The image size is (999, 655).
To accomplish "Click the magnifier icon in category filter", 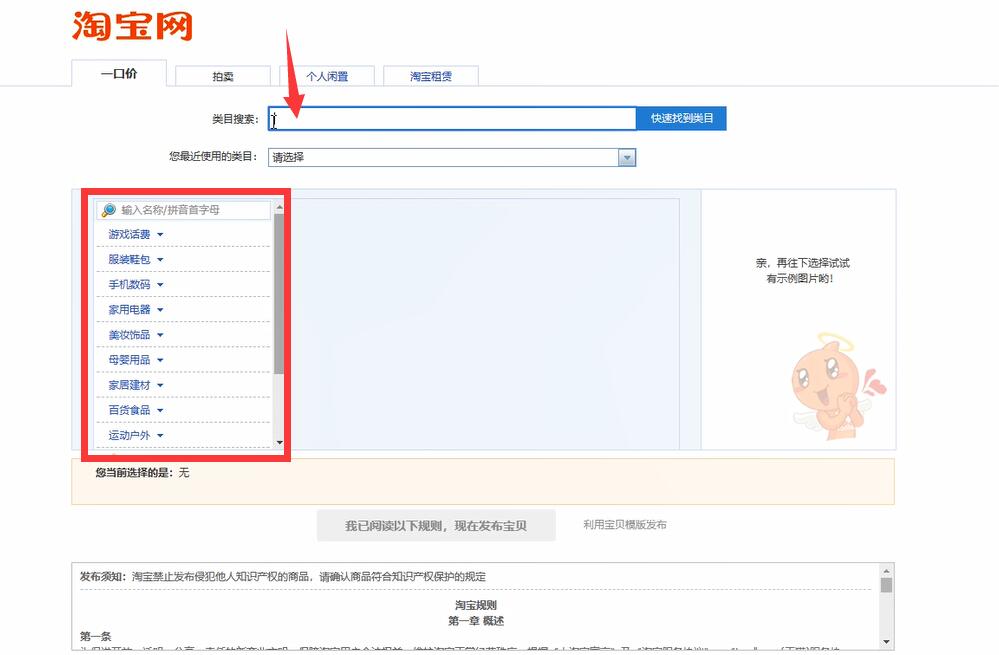I will (109, 210).
